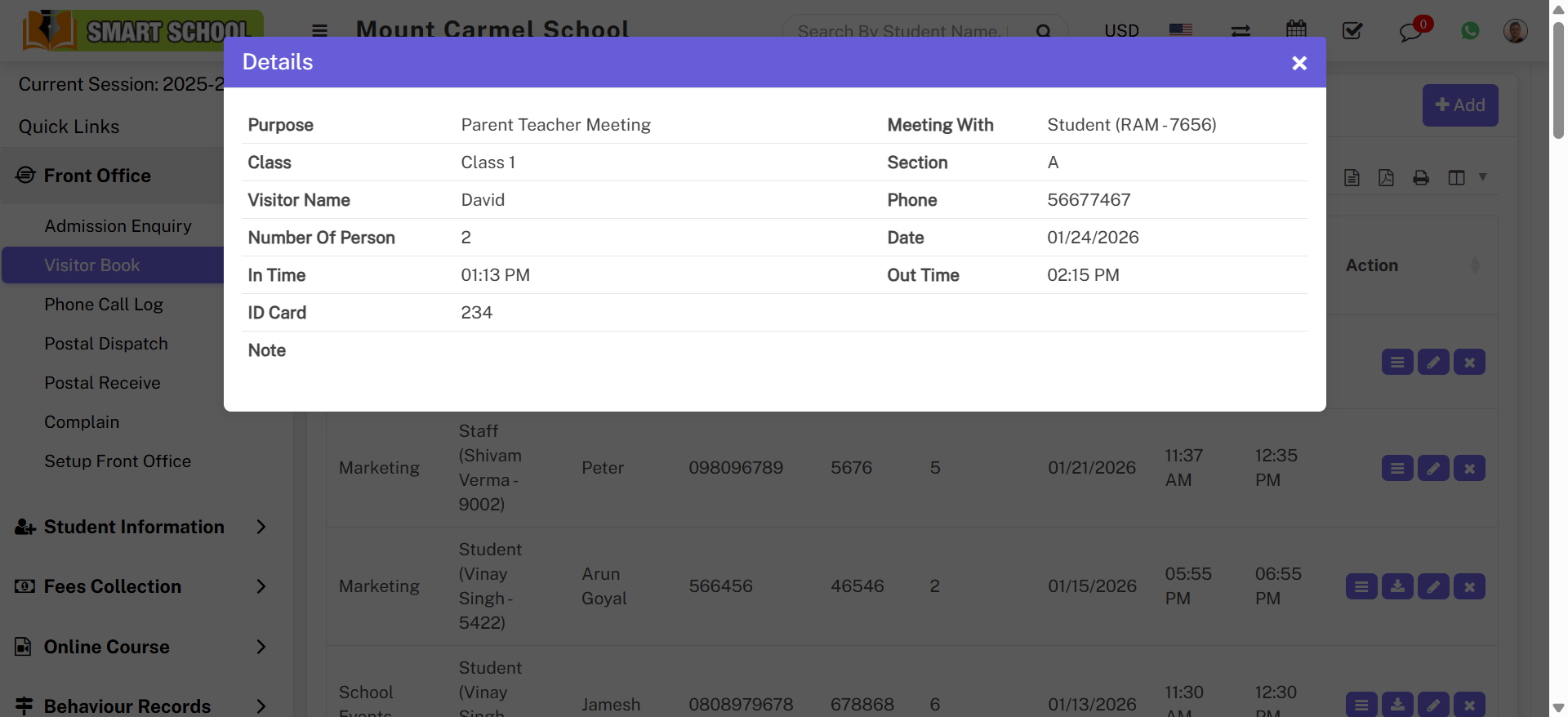The image size is (1568, 717).
Task: View details of Peter visitor row
Action: click(x=1397, y=469)
